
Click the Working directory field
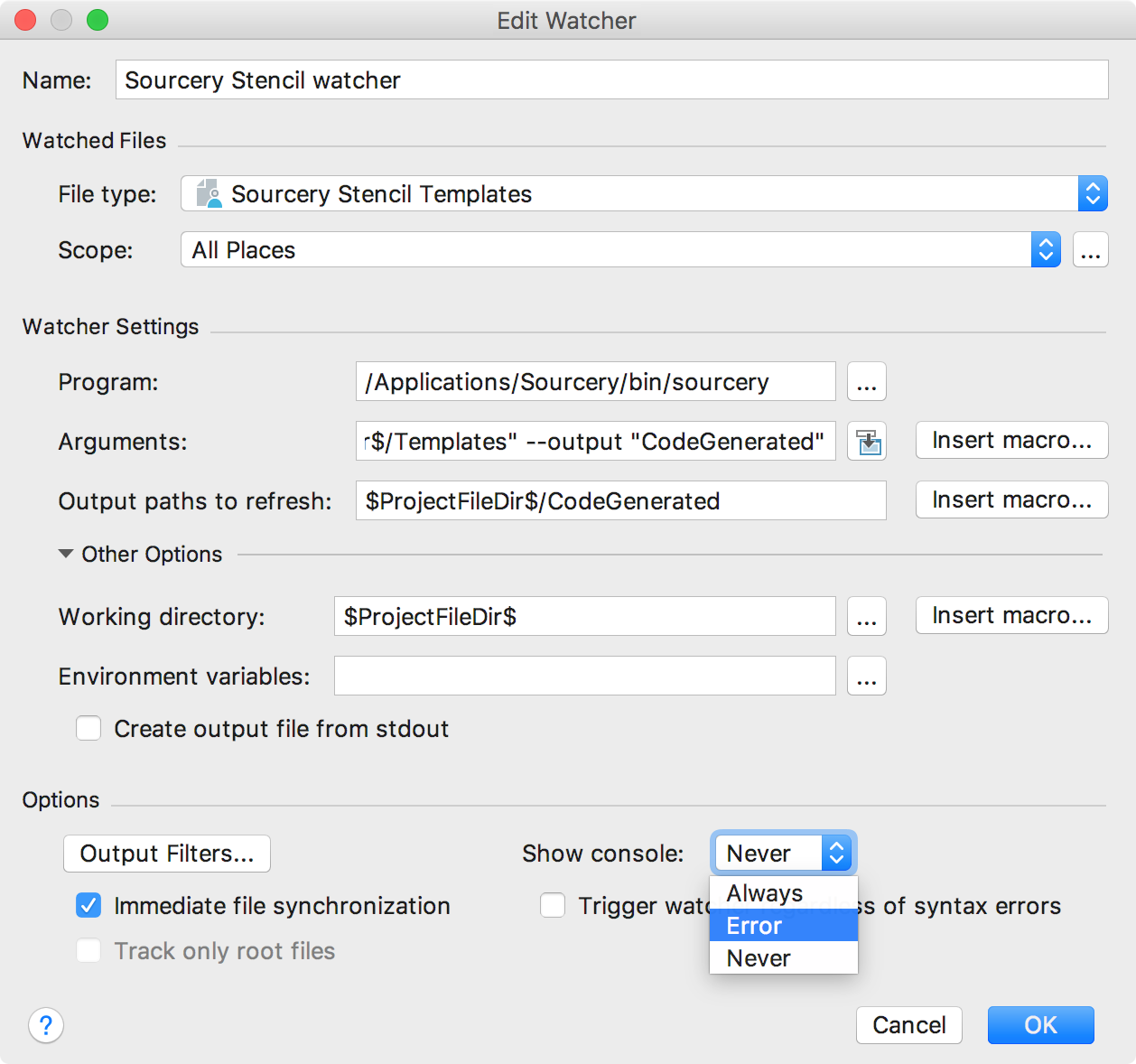584,616
